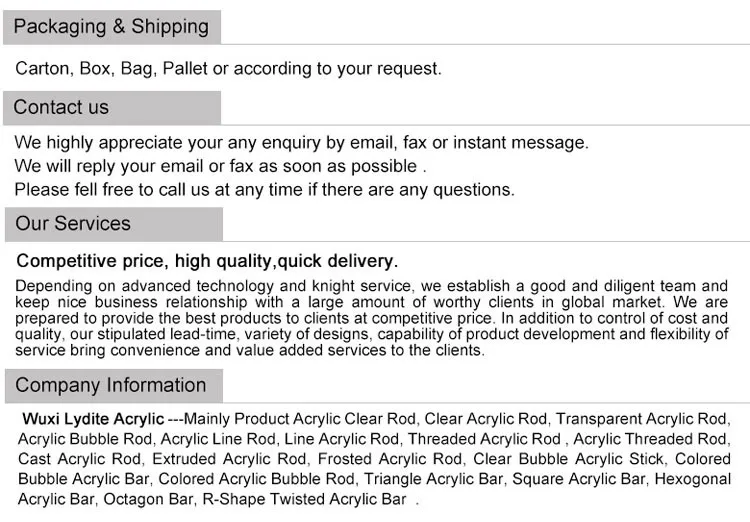Click the 'Cast Acrylic Rod' product text

[x=80, y=459]
